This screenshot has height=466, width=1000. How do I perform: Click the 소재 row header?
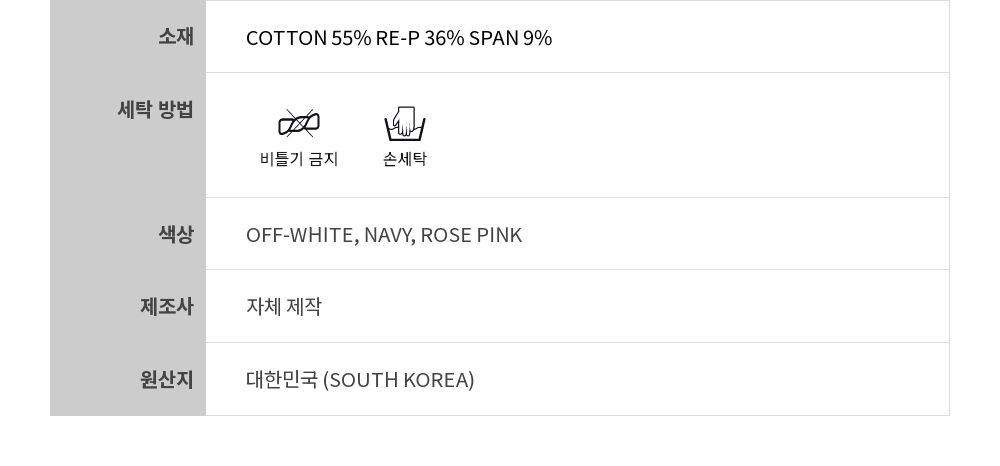pyautogui.click(x=175, y=37)
